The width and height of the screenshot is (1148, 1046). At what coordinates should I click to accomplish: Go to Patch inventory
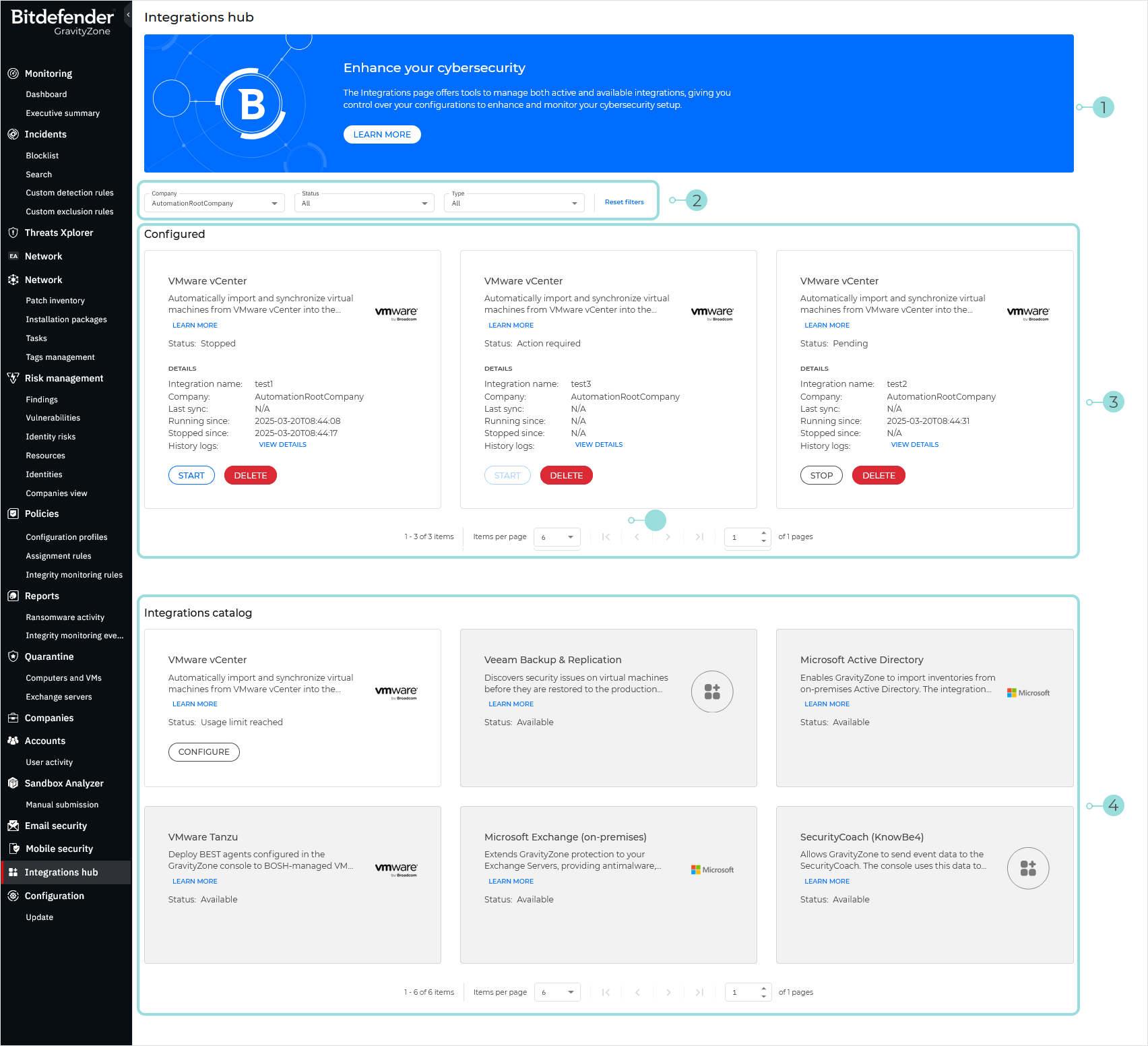click(55, 301)
